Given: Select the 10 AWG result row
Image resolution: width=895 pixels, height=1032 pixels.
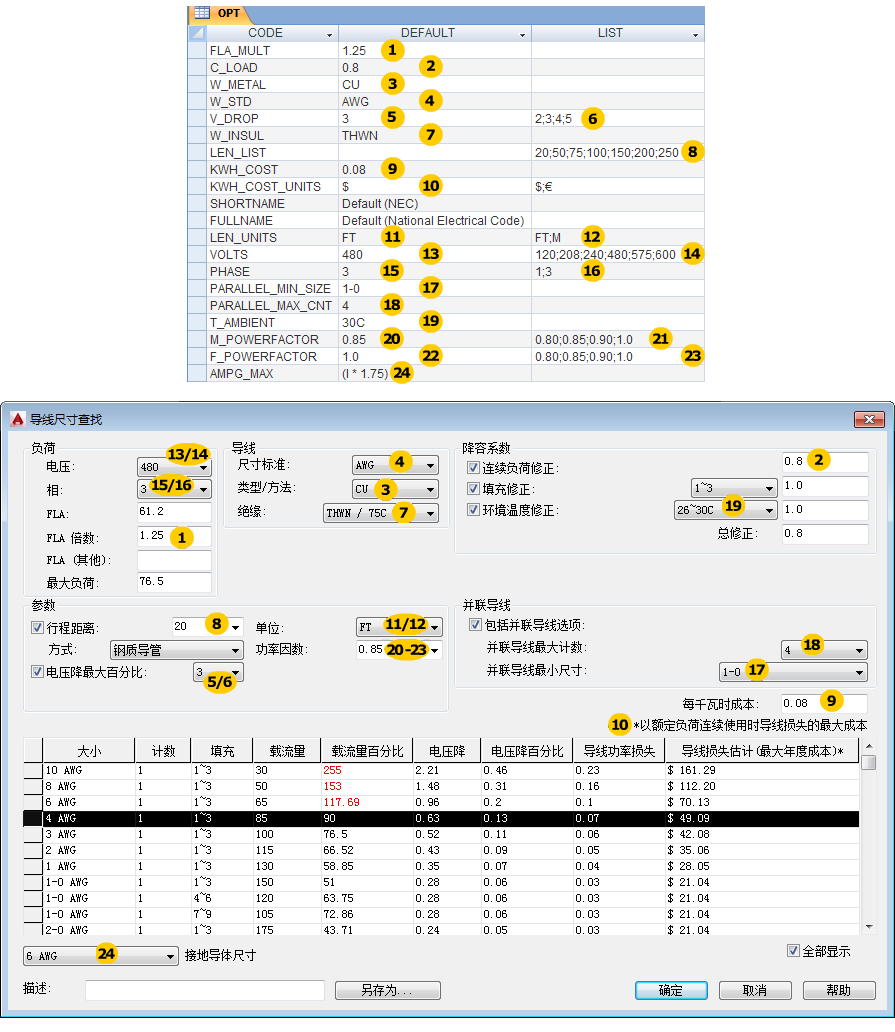Looking at the screenshot, I should (x=441, y=770).
